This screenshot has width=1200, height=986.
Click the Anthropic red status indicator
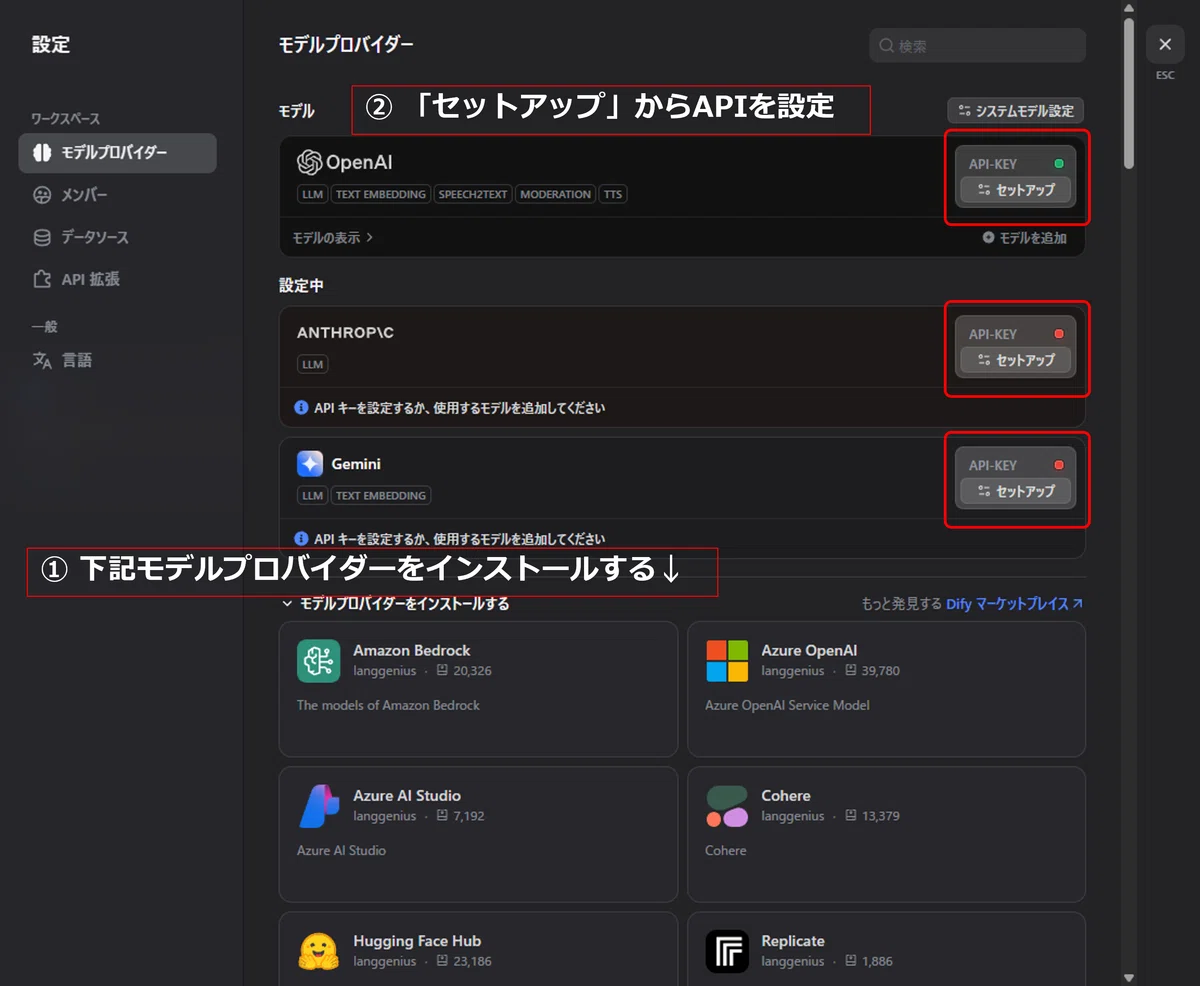pyautogui.click(x=1059, y=334)
